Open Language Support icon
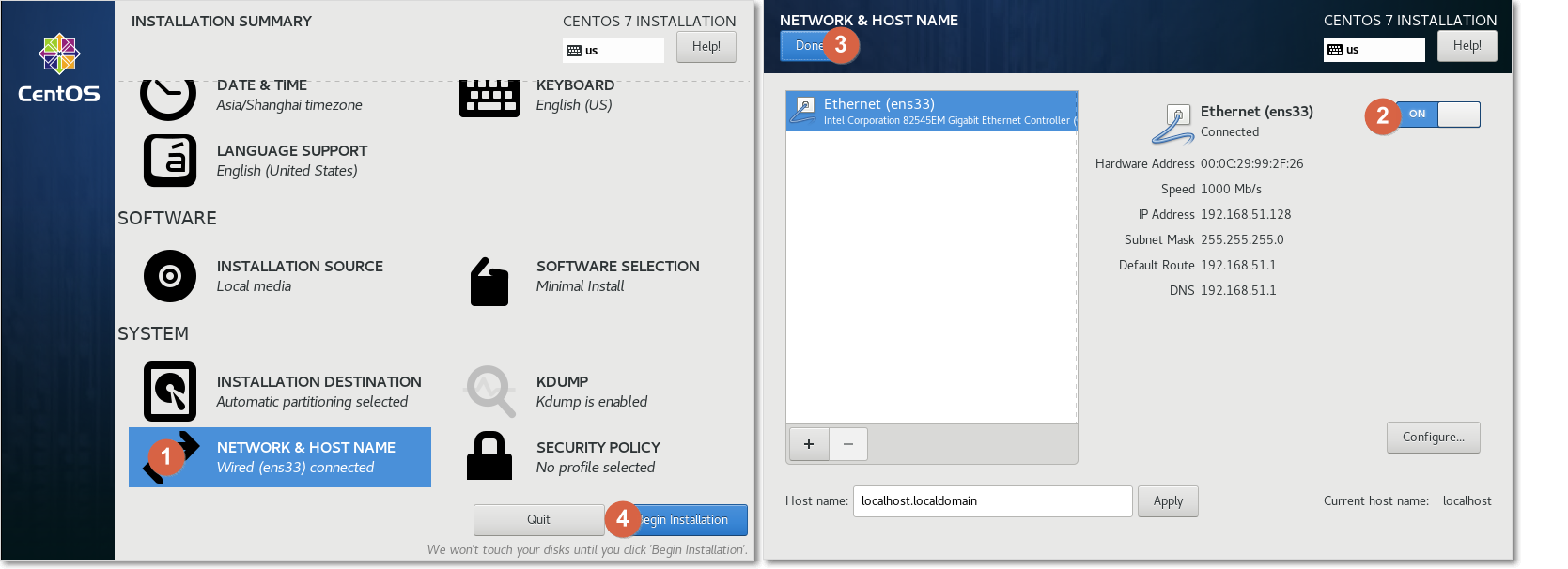Image resolution: width=1568 pixels, height=569 pixels. click(170, 161)
